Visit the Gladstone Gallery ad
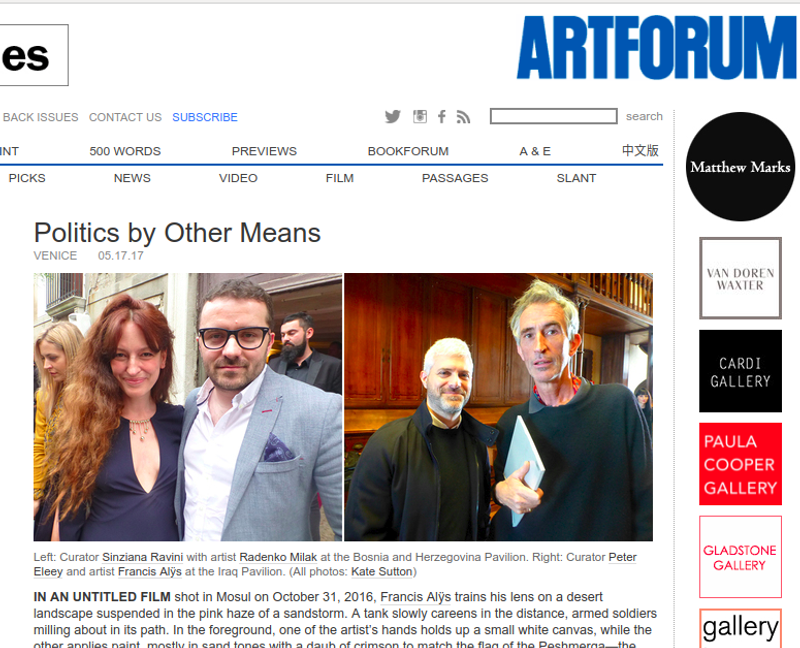The width and height of the screenshot is (800, 648). click(740, 557)
